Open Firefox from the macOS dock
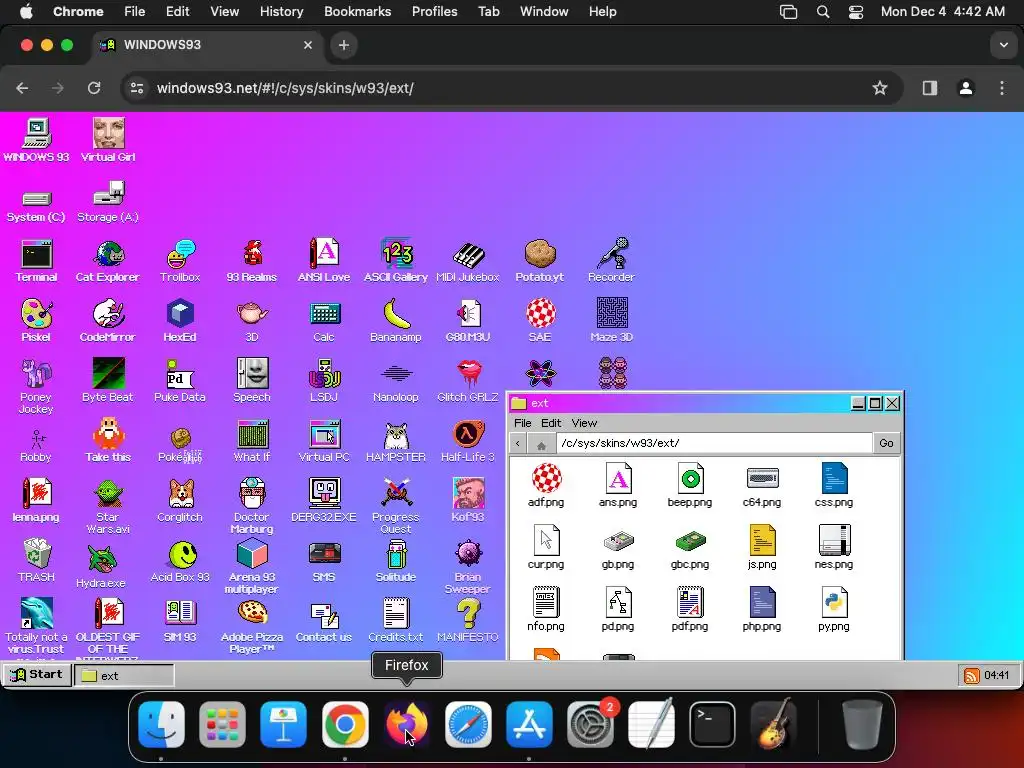The image size is (1024, 768). coord(406,724)
